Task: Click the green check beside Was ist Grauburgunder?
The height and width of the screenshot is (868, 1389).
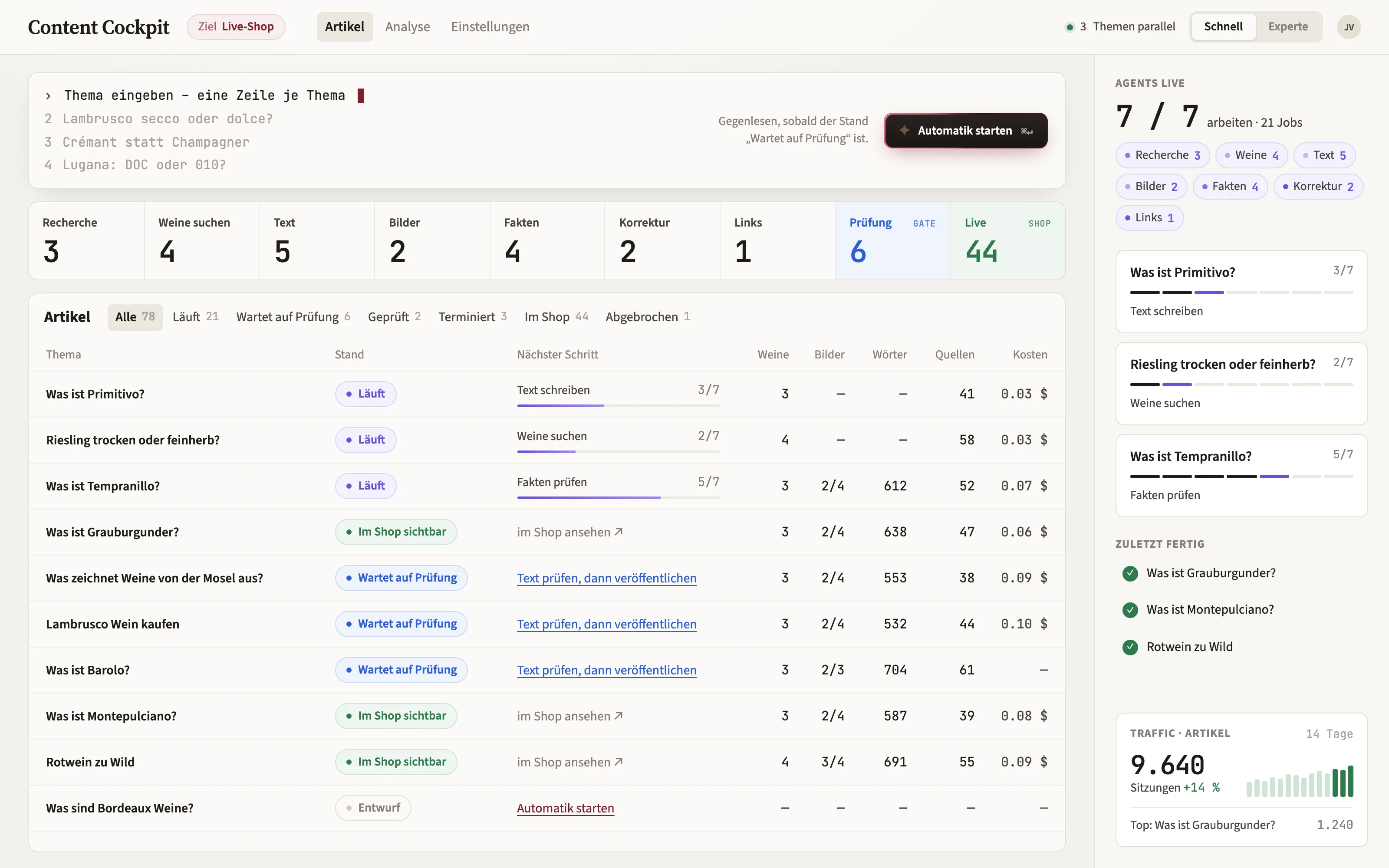Action: (x=1129, y=573)
